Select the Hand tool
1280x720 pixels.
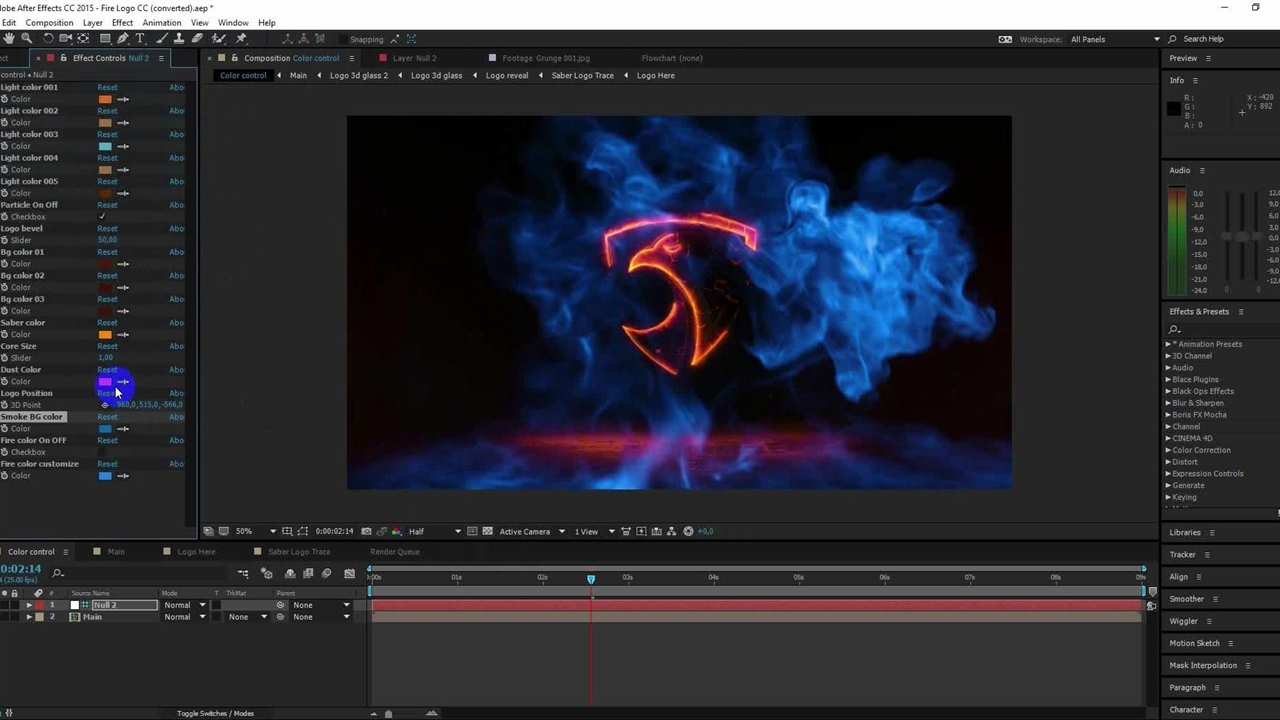point(9,39)
